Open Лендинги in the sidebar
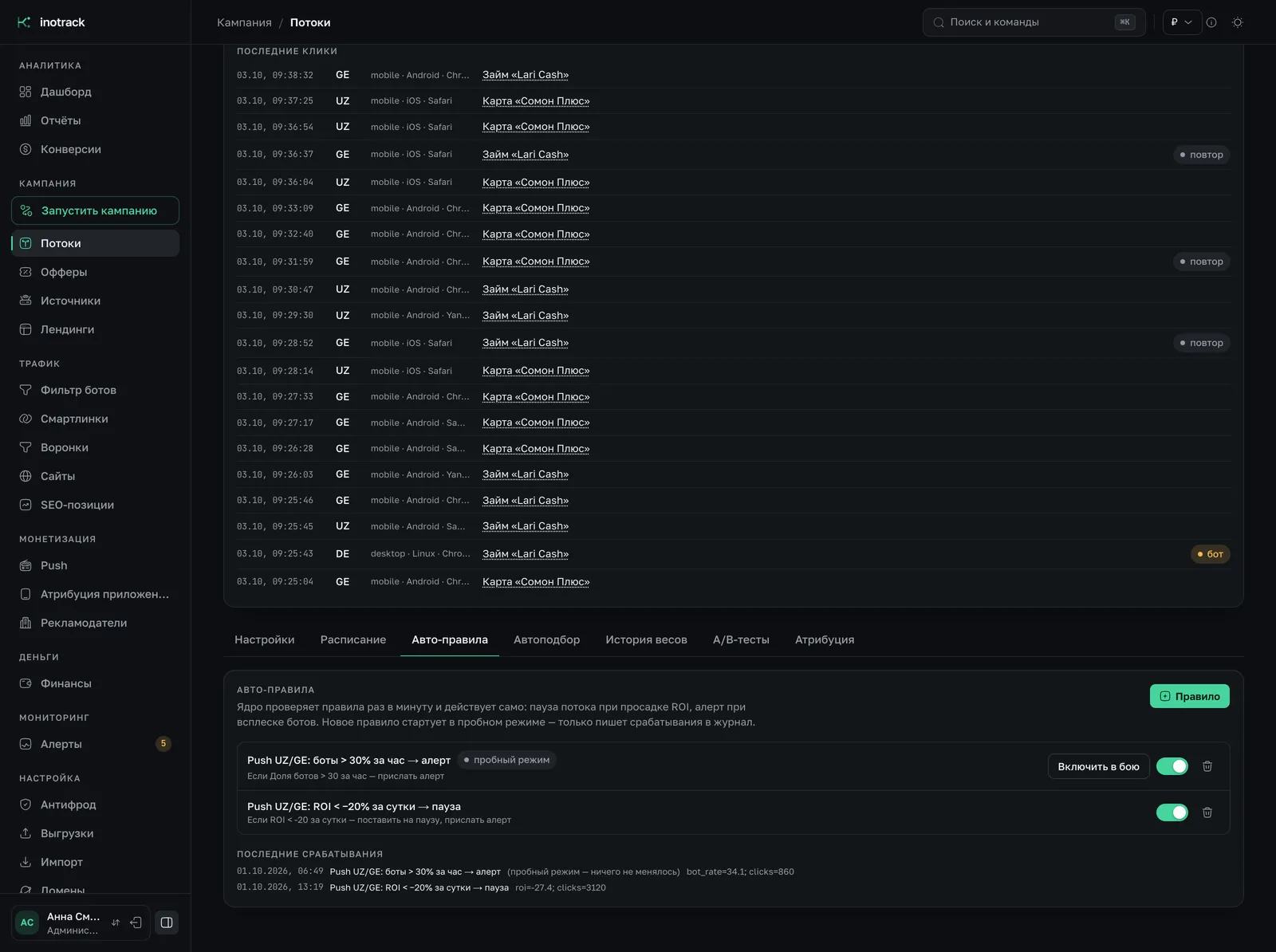1276x952 pixels. [x=95, y=329]
